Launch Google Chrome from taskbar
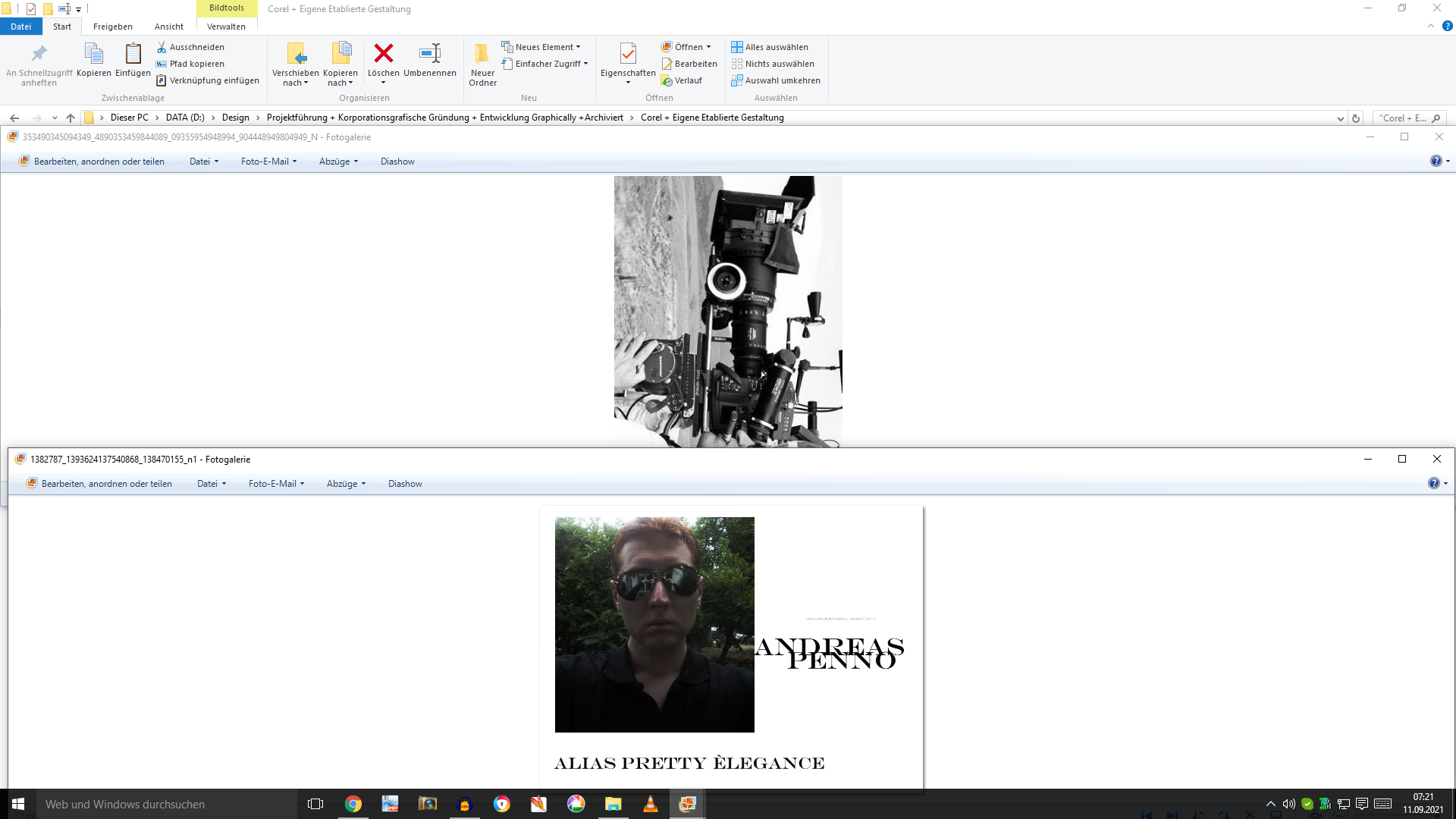Viewport: 1456px width, 819px height. click(x=353, y=804)
